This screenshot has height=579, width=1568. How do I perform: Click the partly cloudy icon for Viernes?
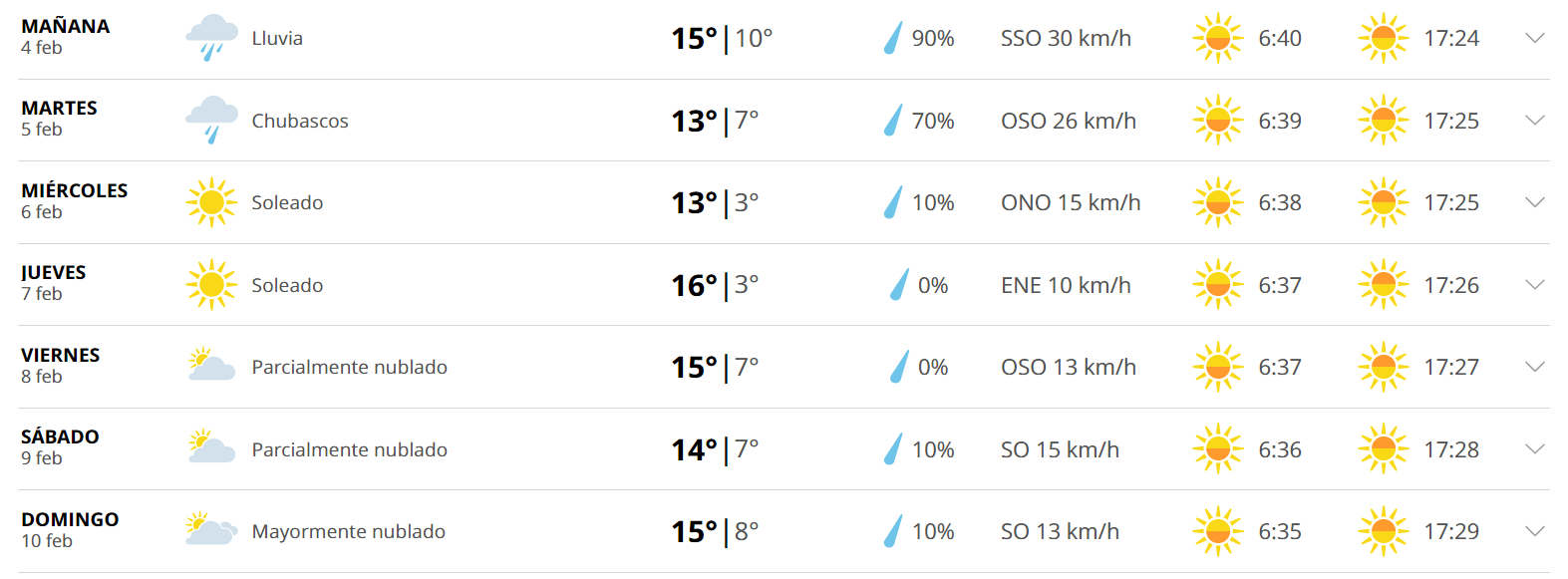tap(211, 367)
